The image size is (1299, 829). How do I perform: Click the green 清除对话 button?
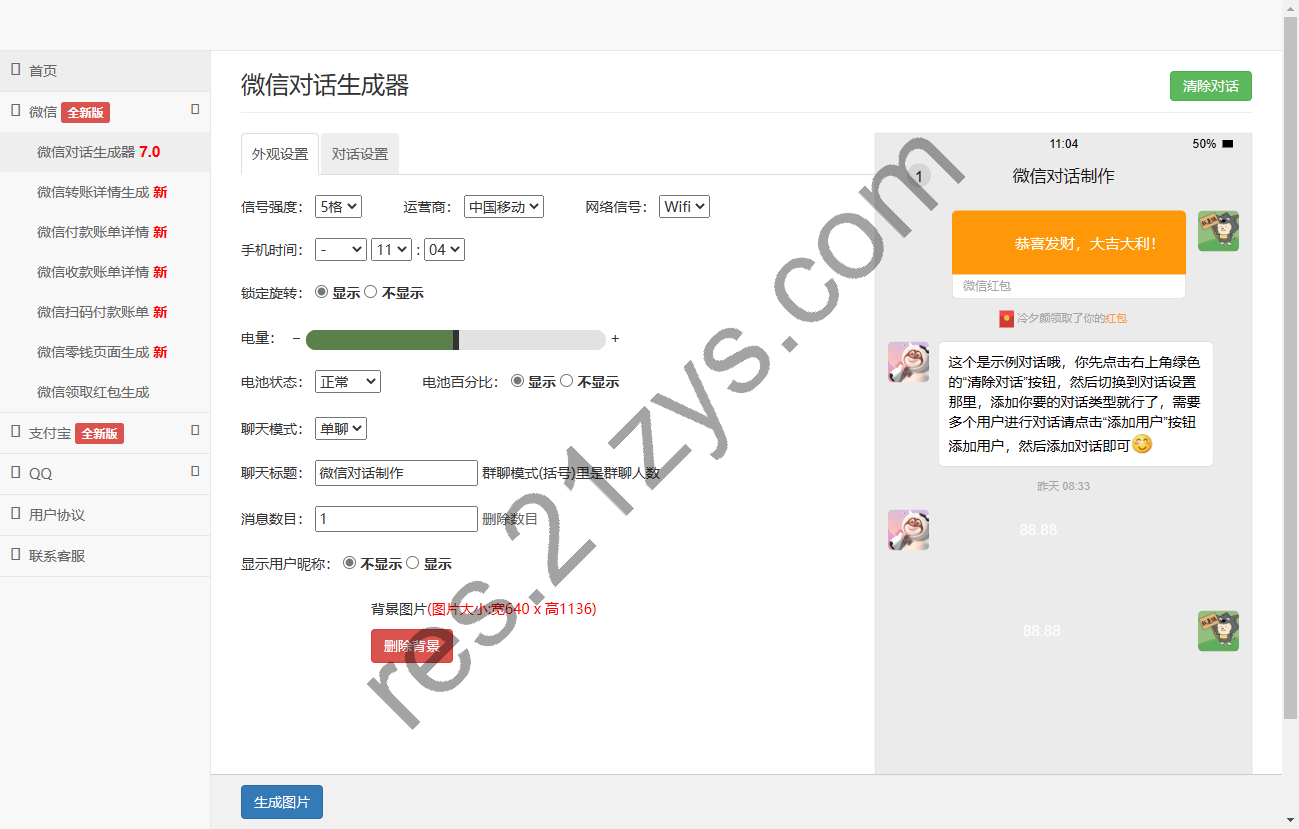pos(1210,86)
